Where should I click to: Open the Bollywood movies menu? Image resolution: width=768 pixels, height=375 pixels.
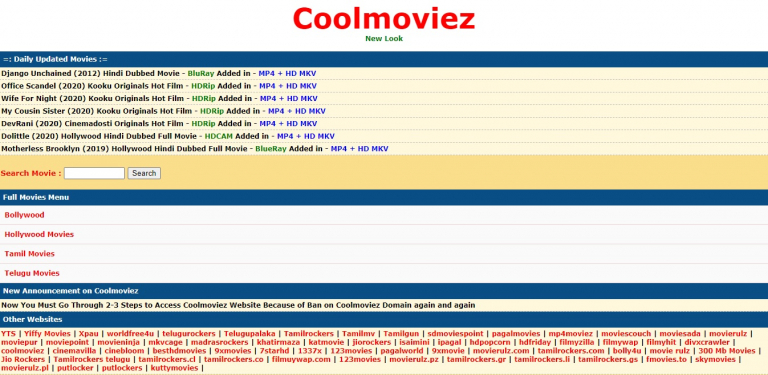point(24,215)
